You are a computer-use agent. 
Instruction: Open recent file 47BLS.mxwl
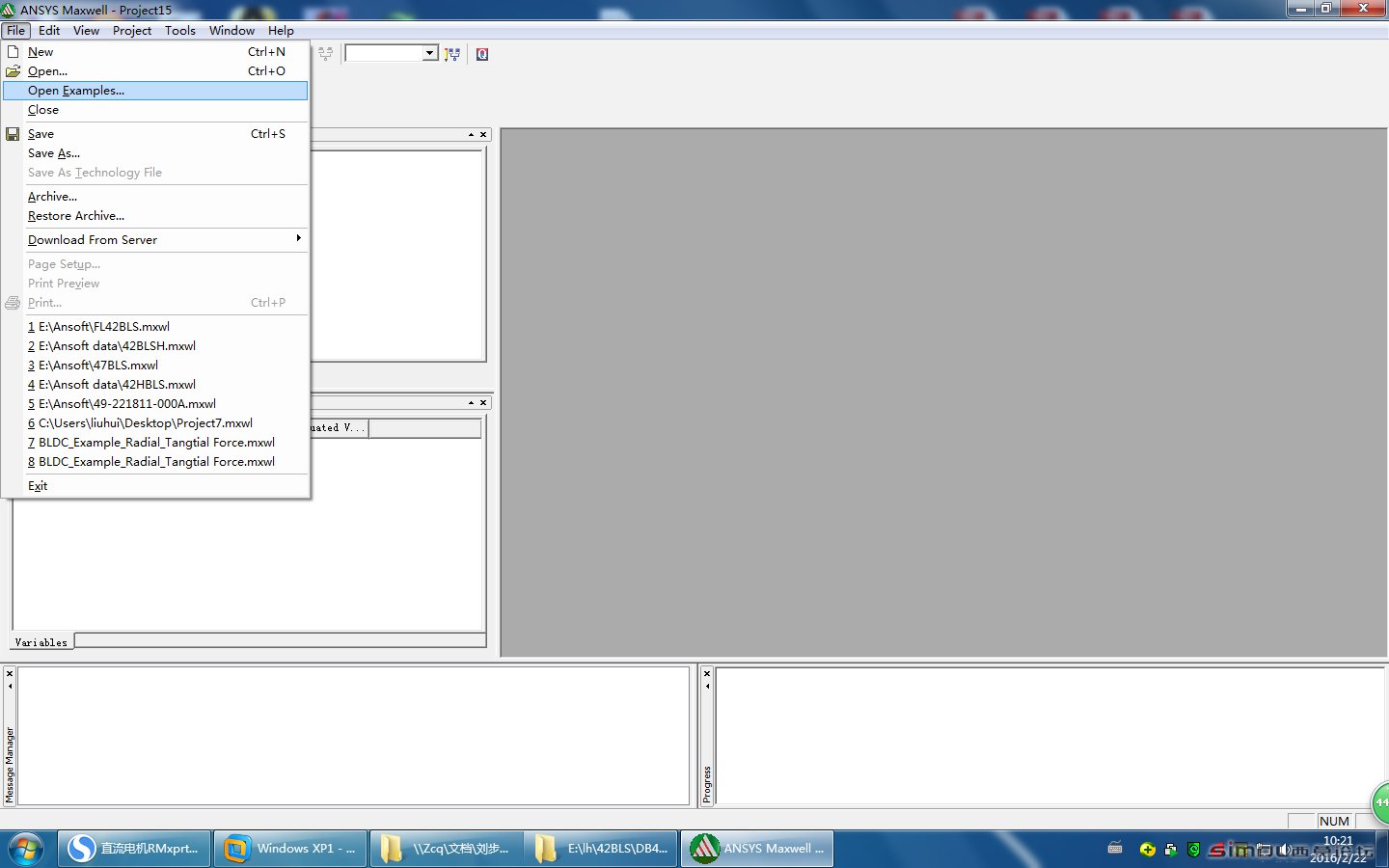point(155,366)
